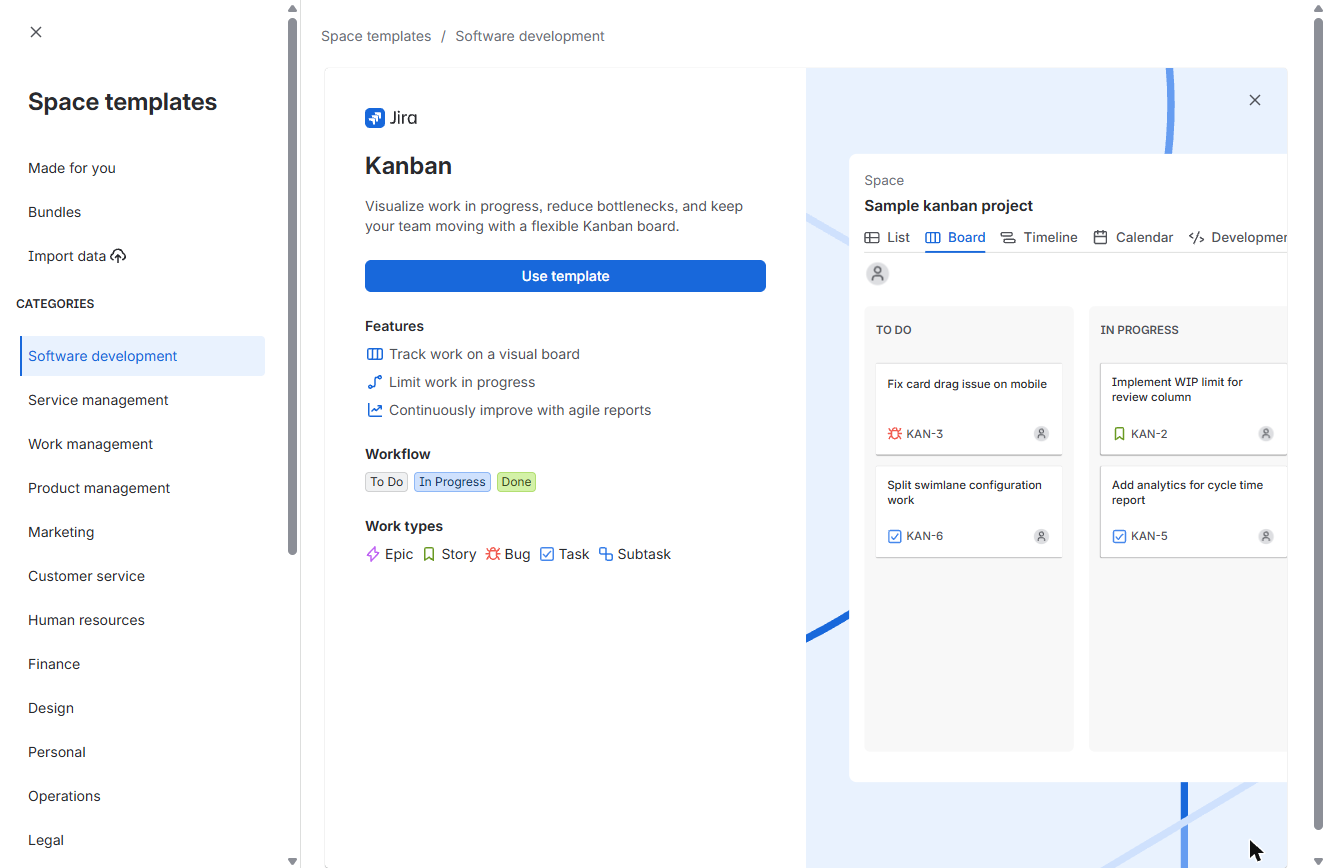Click the Use template button

(x=565, y=276)
